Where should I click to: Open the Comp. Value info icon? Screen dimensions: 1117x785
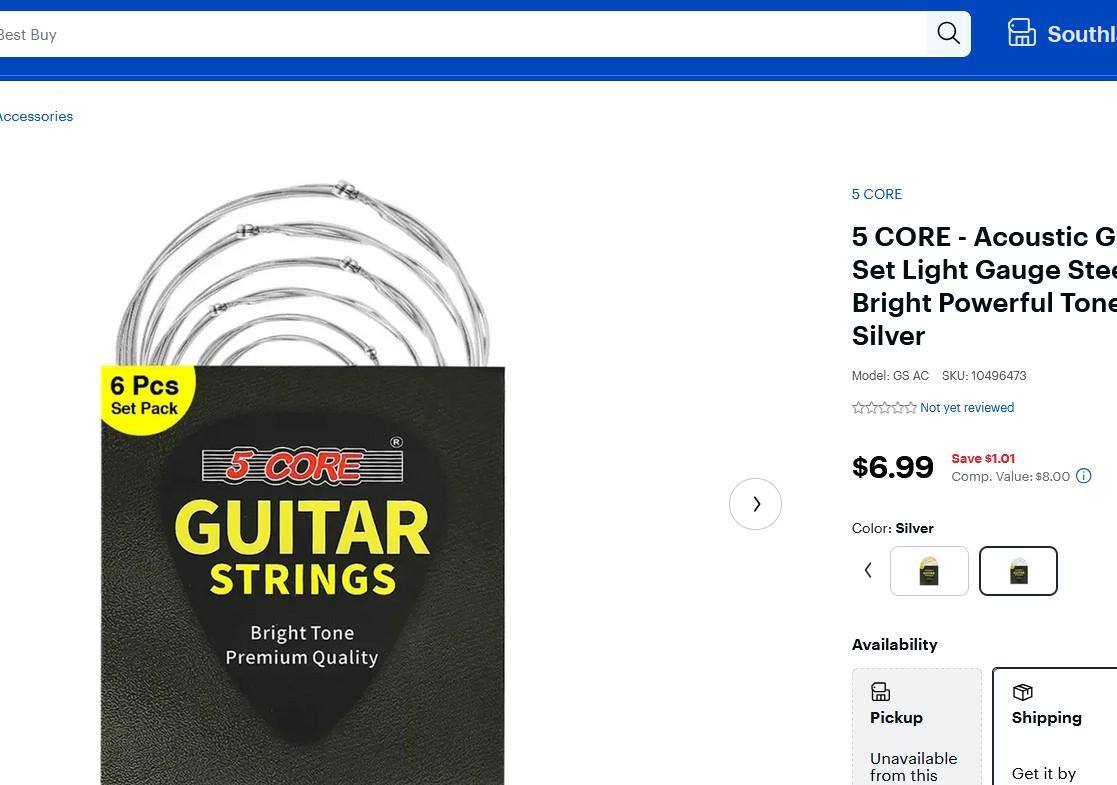click(1083, 476)
